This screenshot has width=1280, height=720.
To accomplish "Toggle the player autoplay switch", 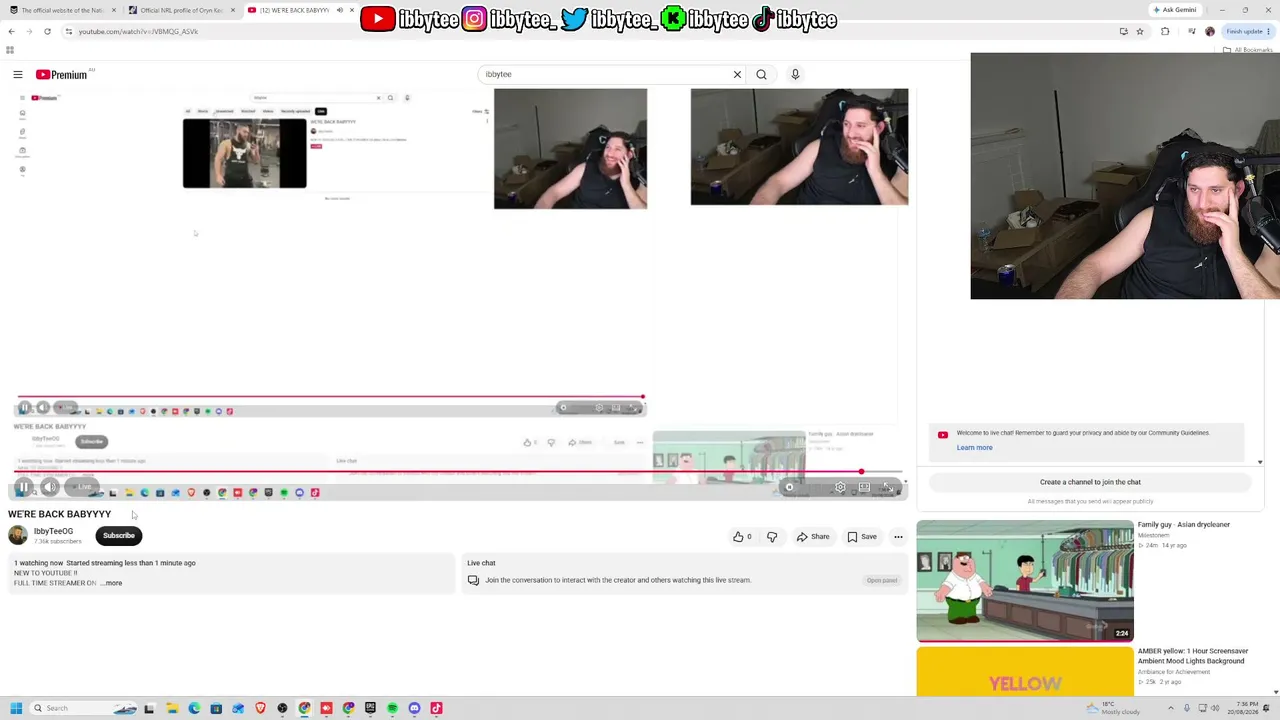I will pos(790,488).
